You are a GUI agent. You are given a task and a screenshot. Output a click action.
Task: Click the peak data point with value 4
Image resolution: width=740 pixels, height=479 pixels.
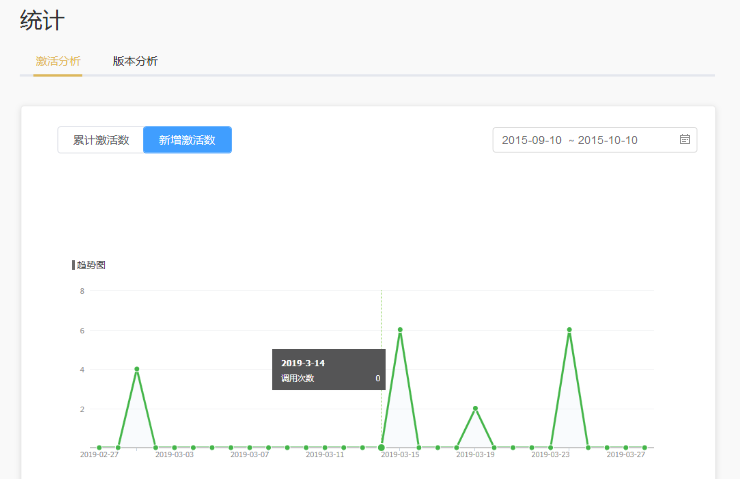pos(137,369)
